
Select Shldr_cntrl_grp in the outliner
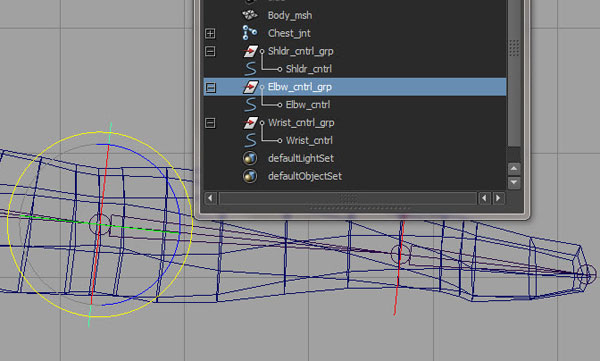301,51
